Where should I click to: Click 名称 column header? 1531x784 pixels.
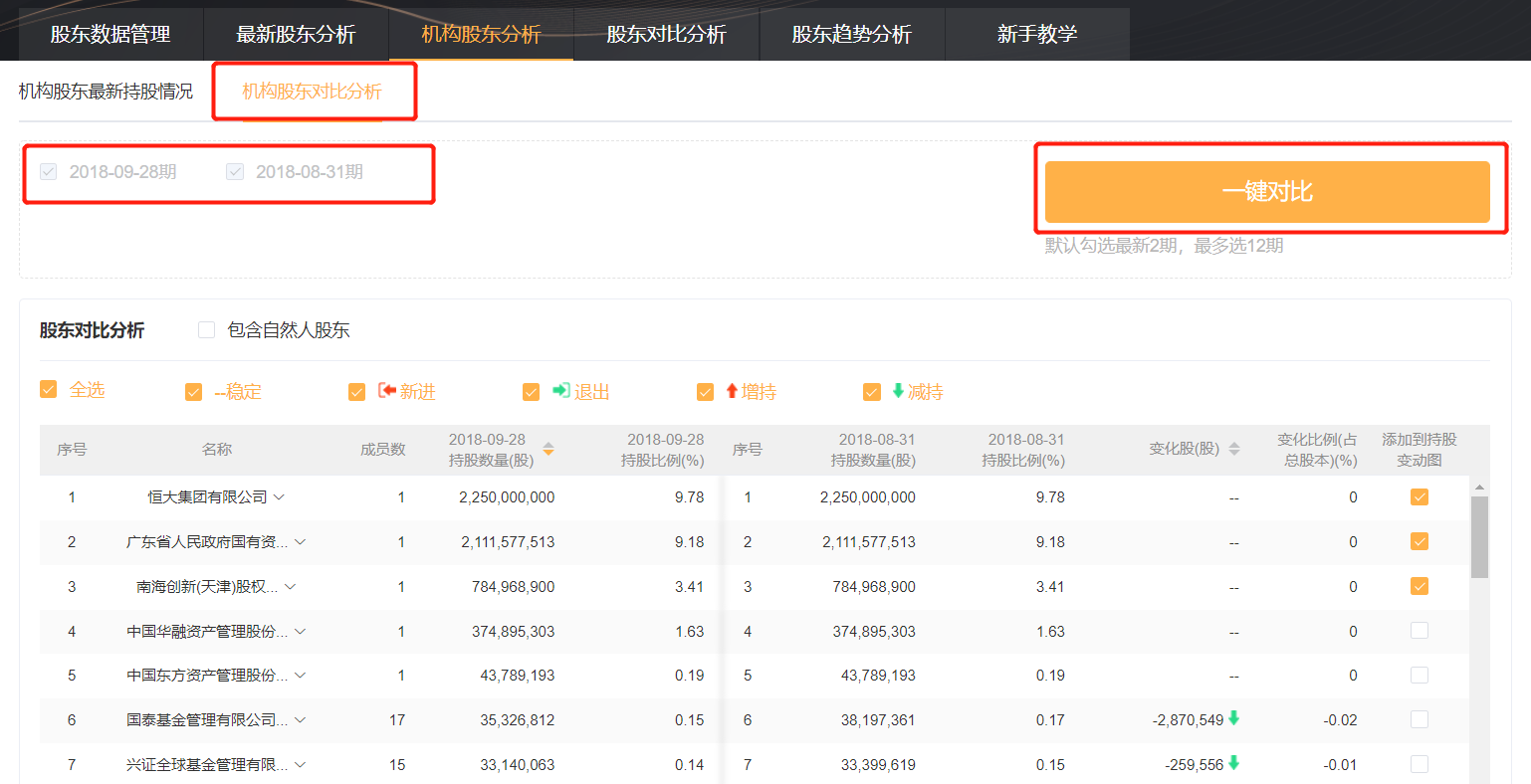click(217, 450)
